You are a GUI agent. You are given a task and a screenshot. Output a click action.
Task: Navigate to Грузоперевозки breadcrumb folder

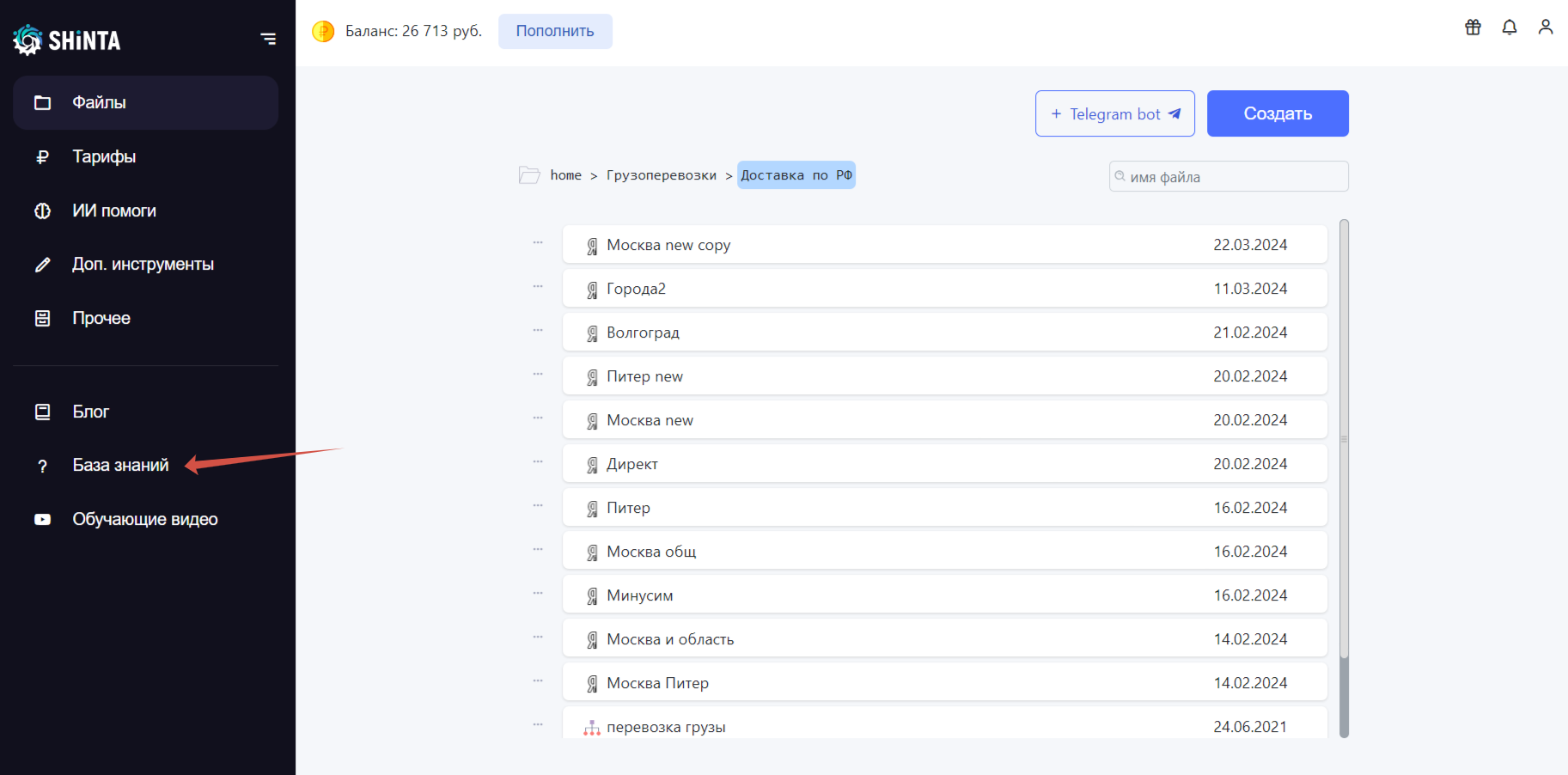pos(662,175)
